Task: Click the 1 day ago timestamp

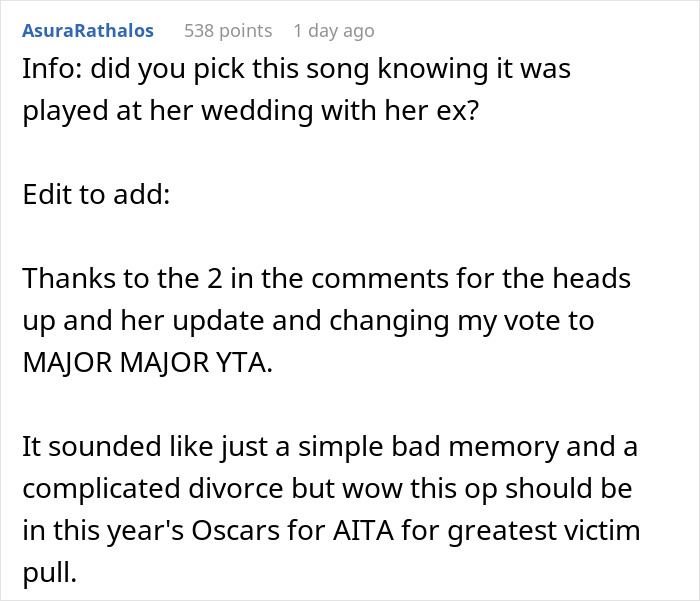Action: (x=334, y=31)
